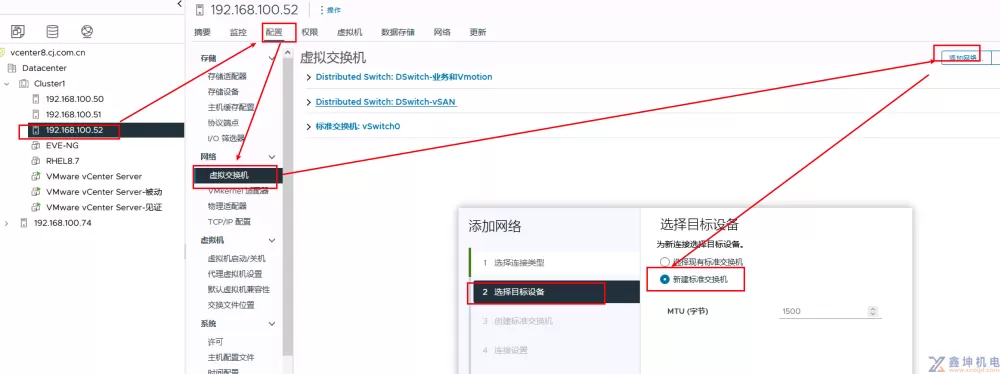This screenshot has height=374, width=1000.
Task: Click host icon beside 192.168.100.74
Action: click(24, 223)
